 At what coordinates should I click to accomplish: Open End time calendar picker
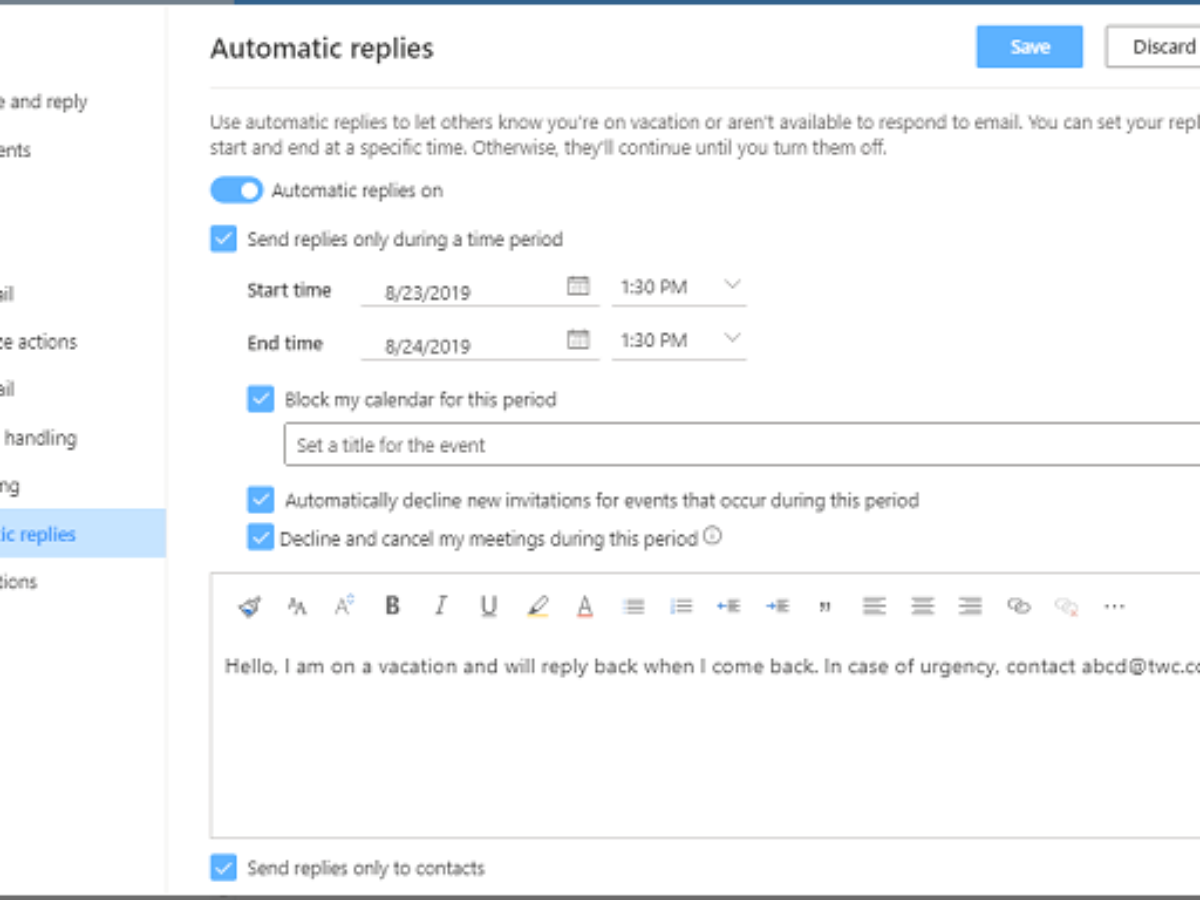pyautogui.click(x=578, y=339)
